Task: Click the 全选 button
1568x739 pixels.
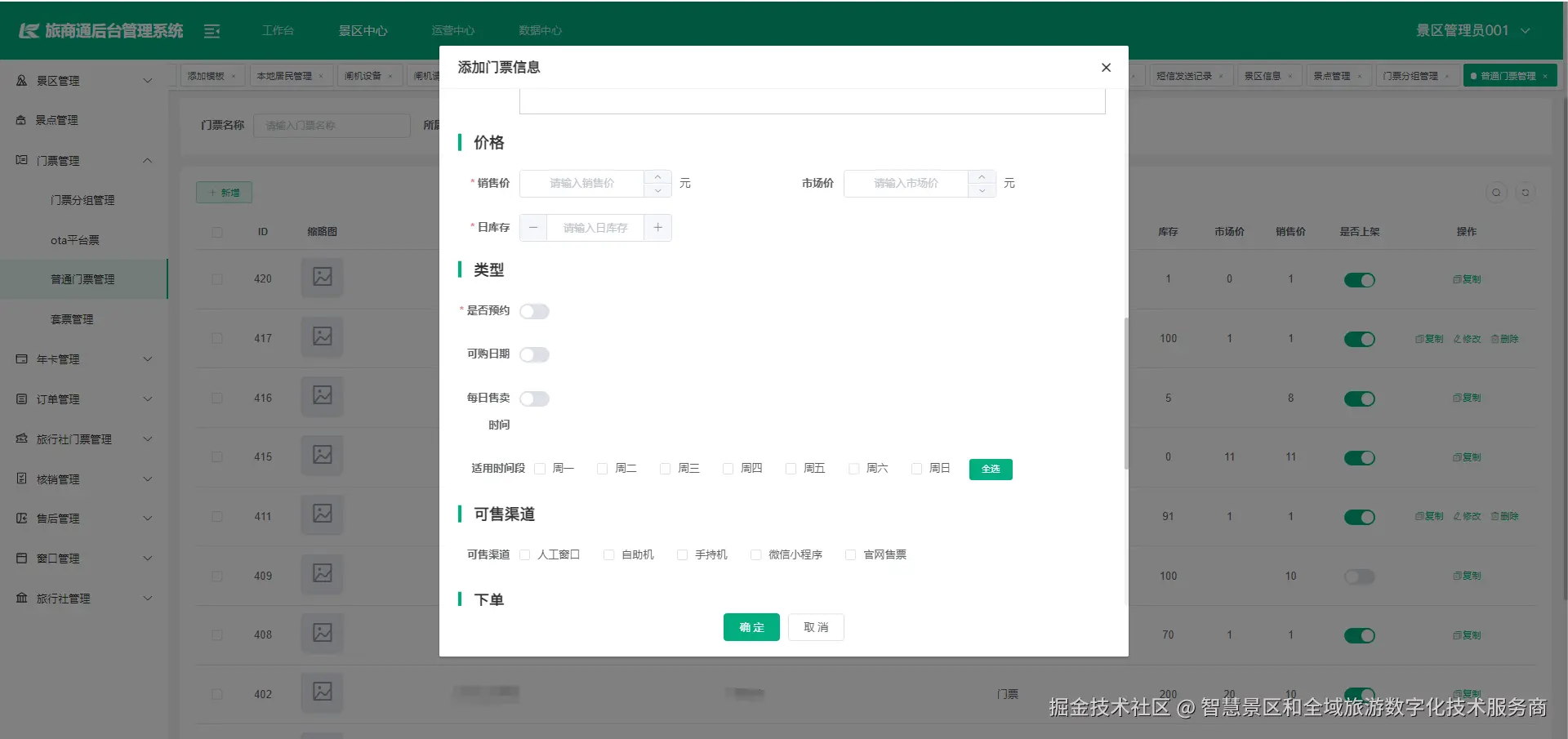Action: [991, 470]
